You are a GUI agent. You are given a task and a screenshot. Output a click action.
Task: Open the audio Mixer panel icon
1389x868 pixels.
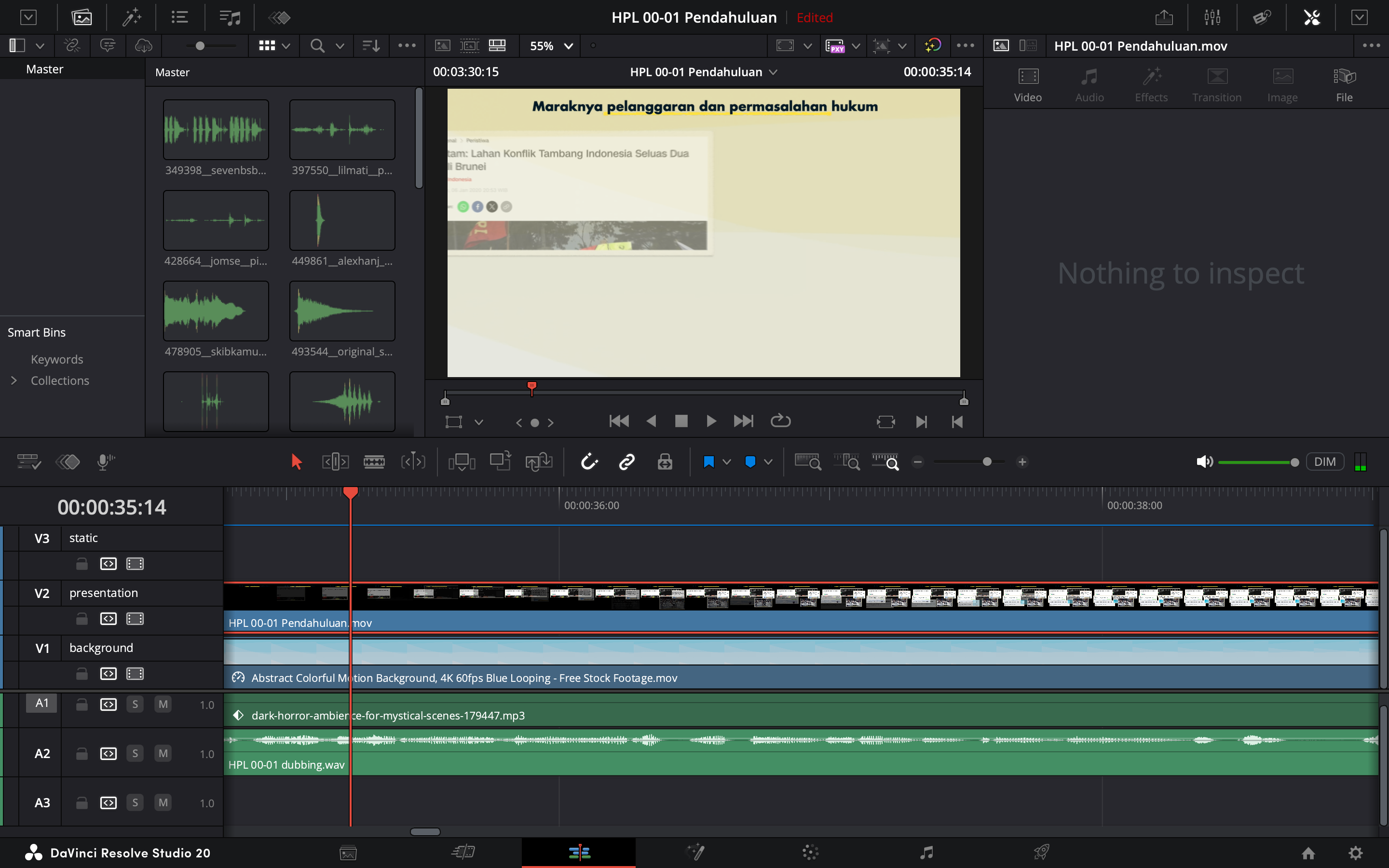pos(1212,17)
